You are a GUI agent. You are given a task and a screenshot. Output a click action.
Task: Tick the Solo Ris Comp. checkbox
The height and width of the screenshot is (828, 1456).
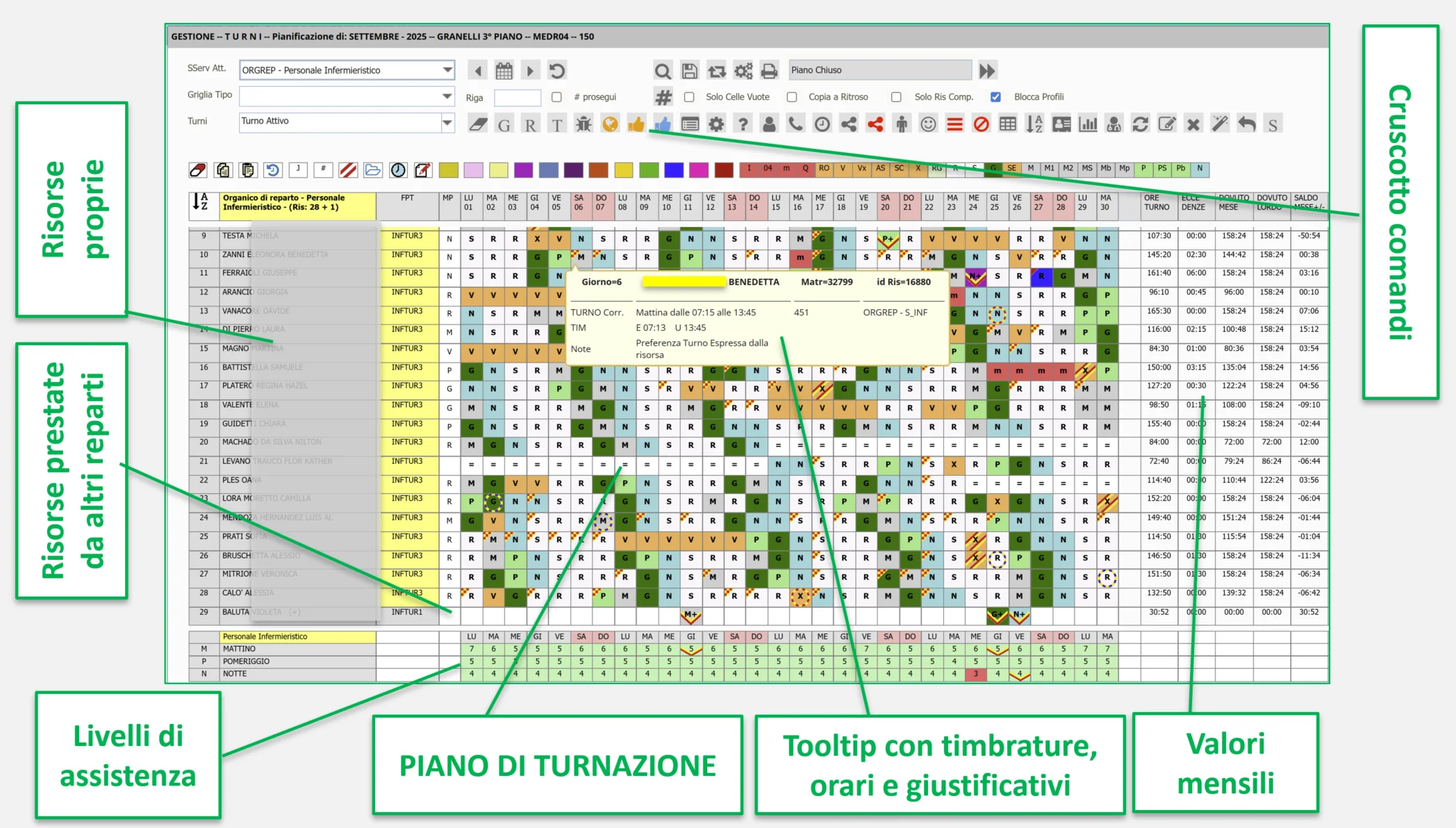896,97
